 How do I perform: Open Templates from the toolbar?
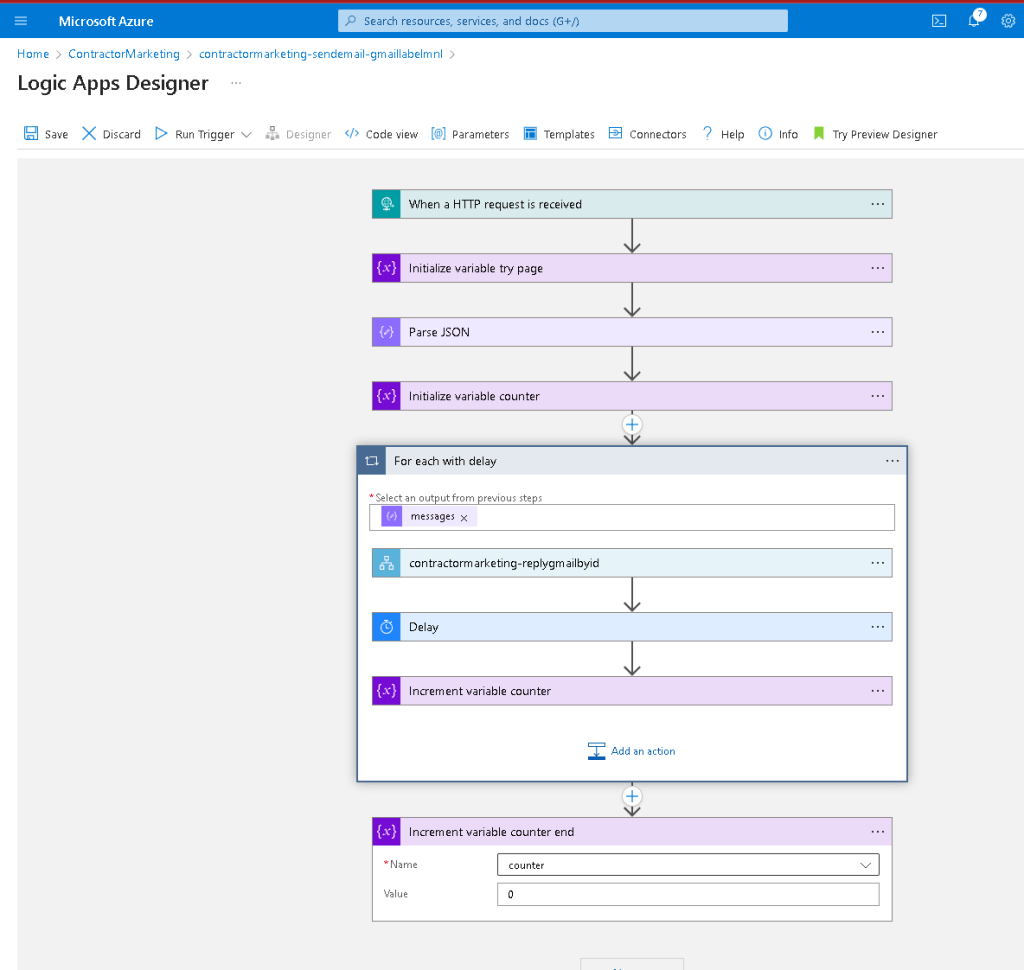click(x=559, y=134)
